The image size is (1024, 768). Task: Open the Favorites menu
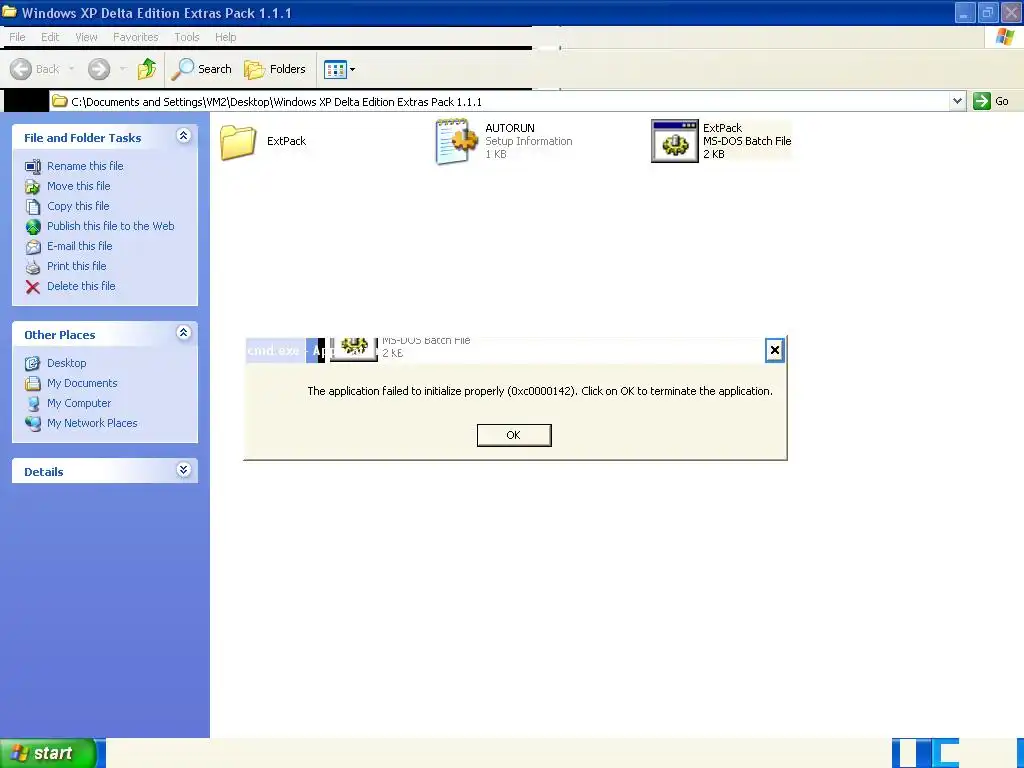coord(136,37)
